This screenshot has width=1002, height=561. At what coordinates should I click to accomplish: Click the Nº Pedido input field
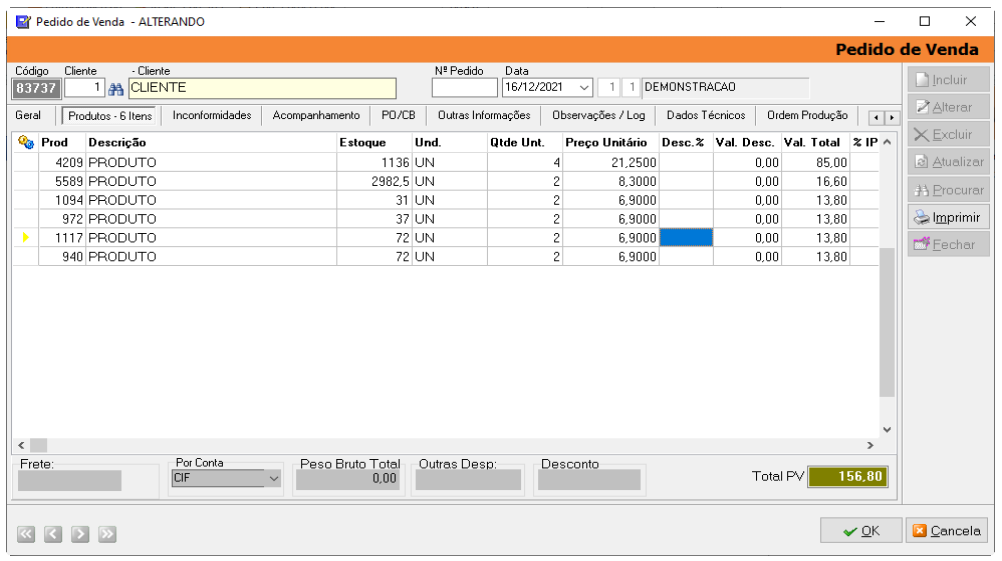pos(464,88)
